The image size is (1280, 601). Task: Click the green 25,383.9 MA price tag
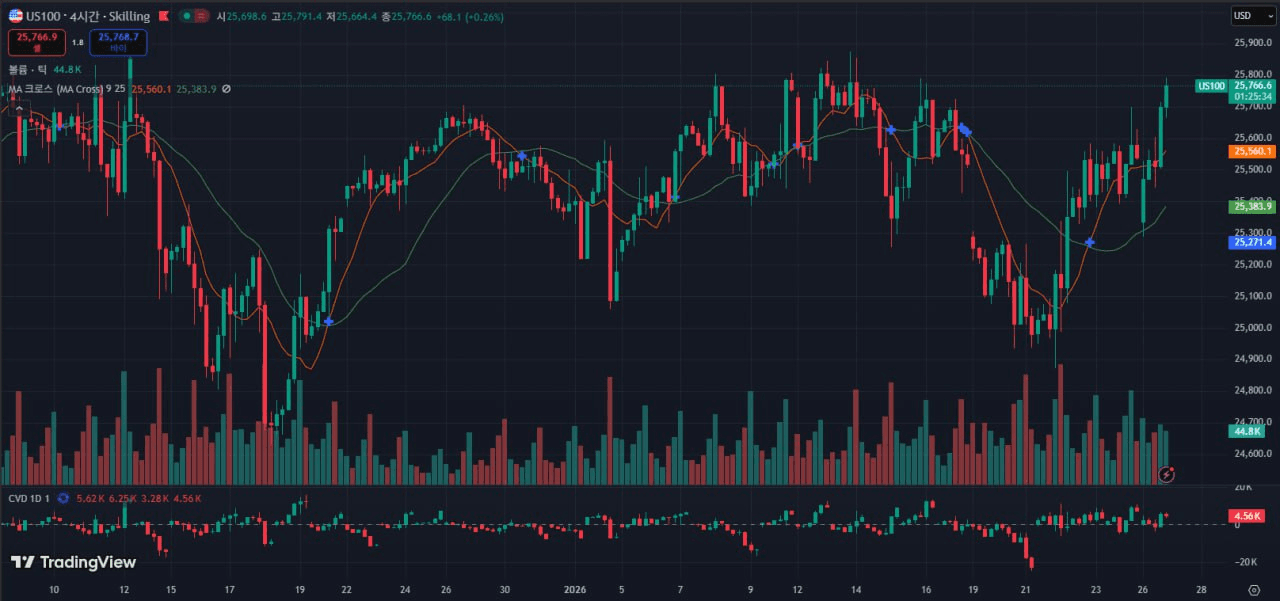pos(1253,206)
